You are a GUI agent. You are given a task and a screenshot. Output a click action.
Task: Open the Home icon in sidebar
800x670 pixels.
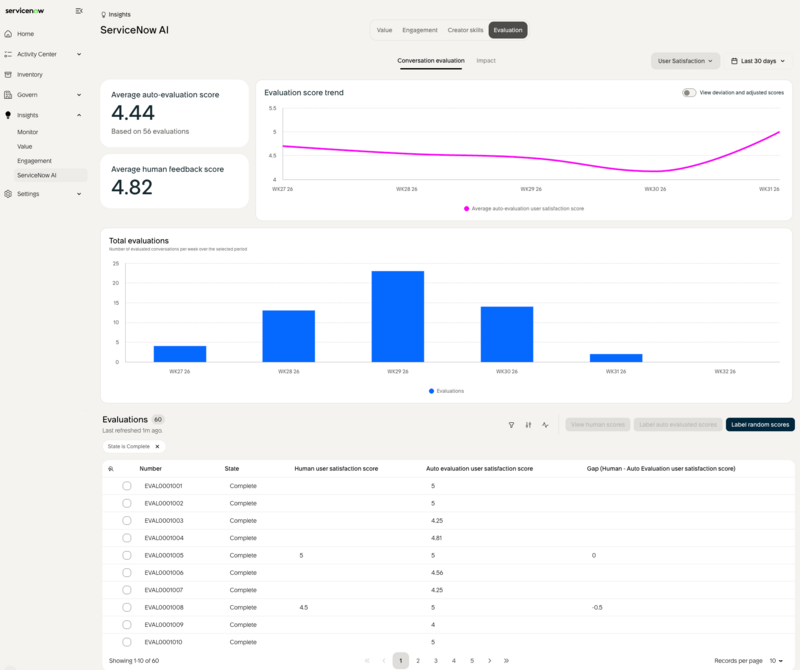point(8,34)
